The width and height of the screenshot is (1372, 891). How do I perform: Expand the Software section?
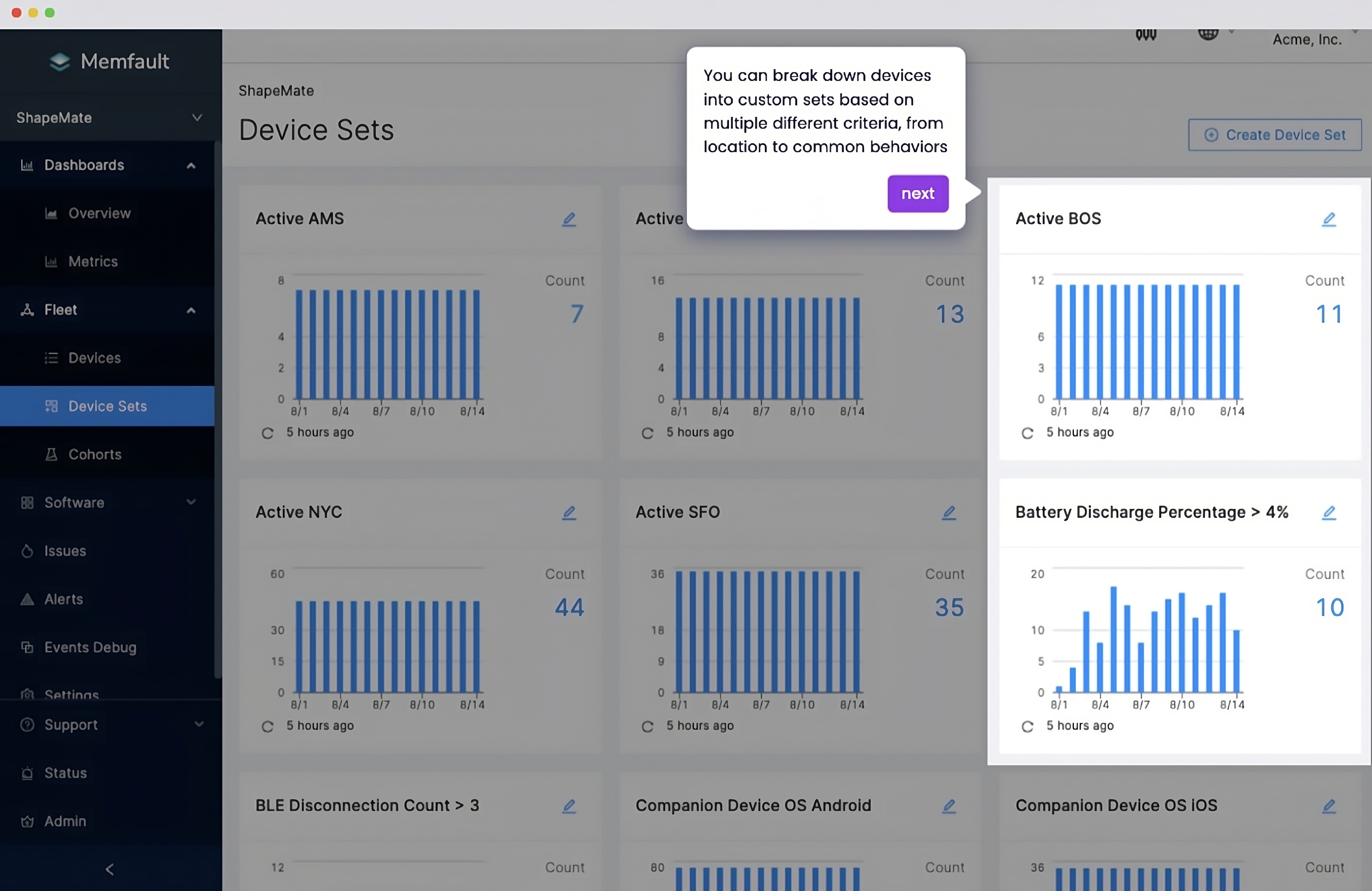pyautogui.click(x=107, y=503)
